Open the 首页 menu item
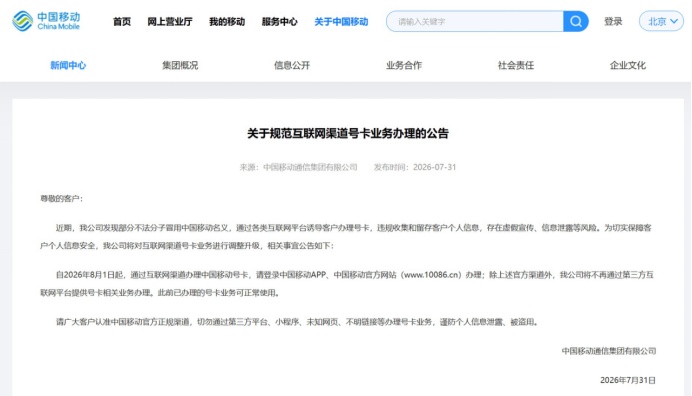Viewport: 692px width, 396px height. (122, 22)
